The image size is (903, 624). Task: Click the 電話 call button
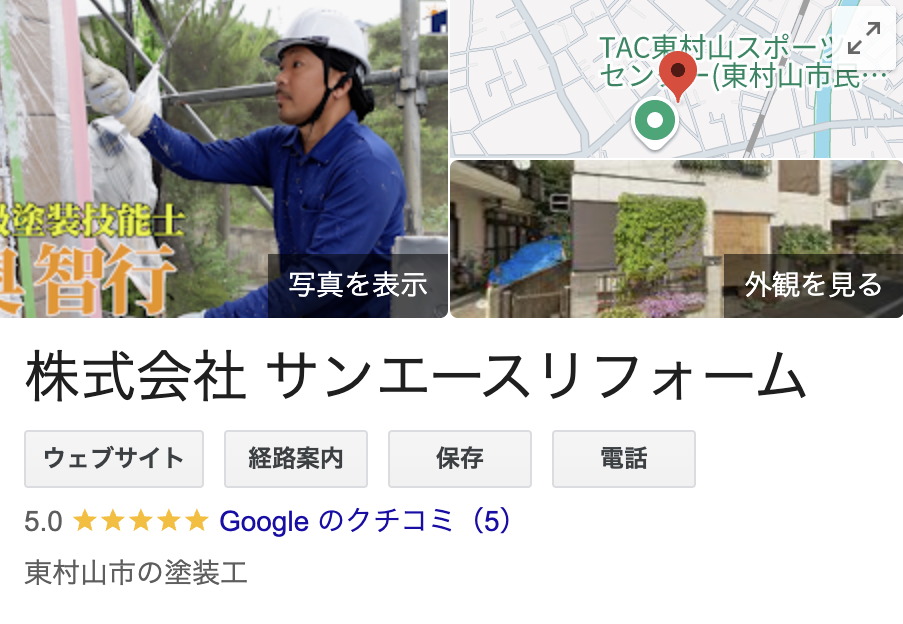click(624, 459)
